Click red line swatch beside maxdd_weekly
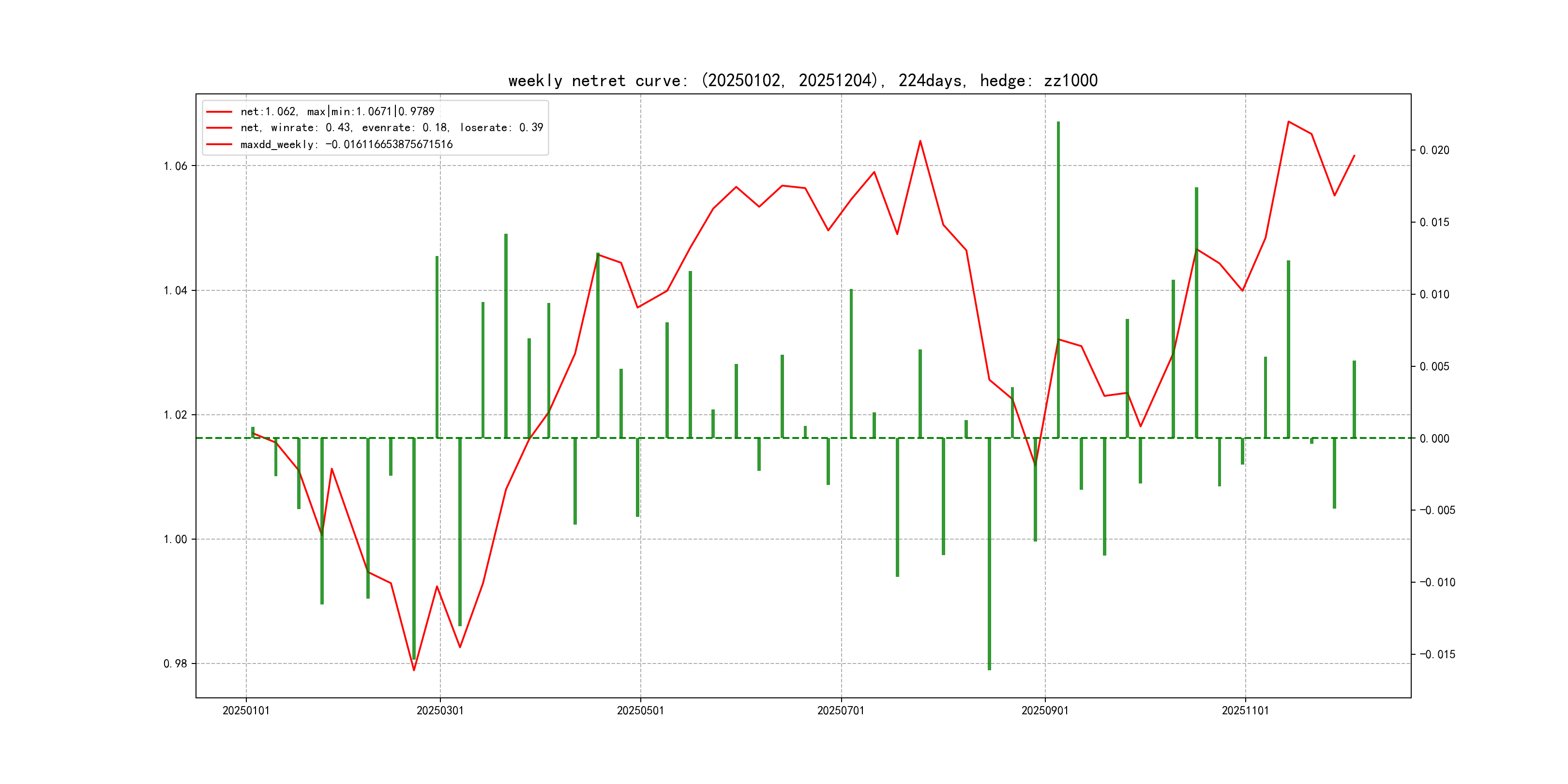The image size is (1568, 784). (x=219, y=145)
